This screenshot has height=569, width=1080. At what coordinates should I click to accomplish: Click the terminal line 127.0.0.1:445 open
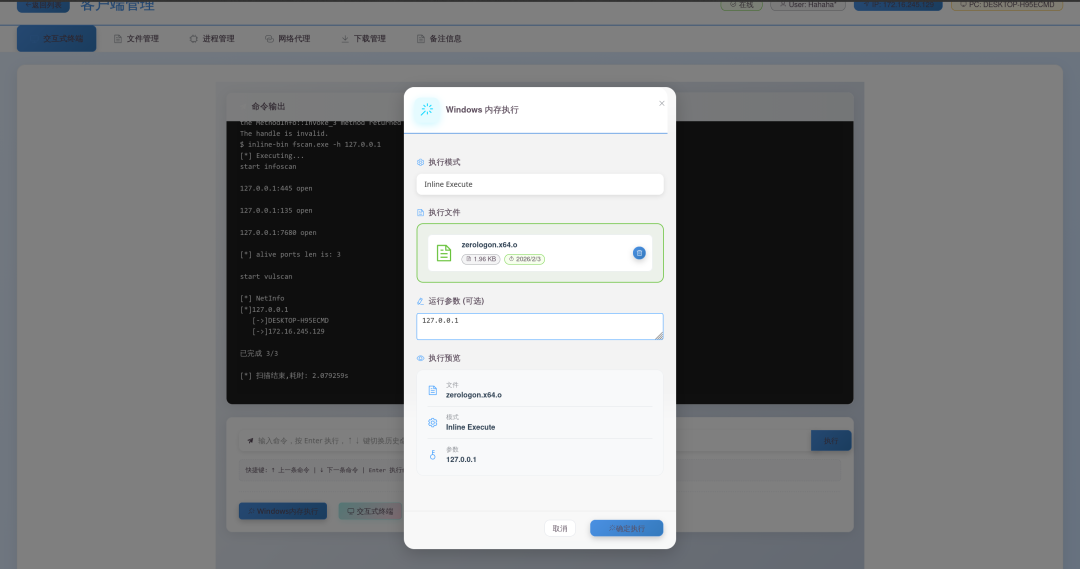[276, 188]
